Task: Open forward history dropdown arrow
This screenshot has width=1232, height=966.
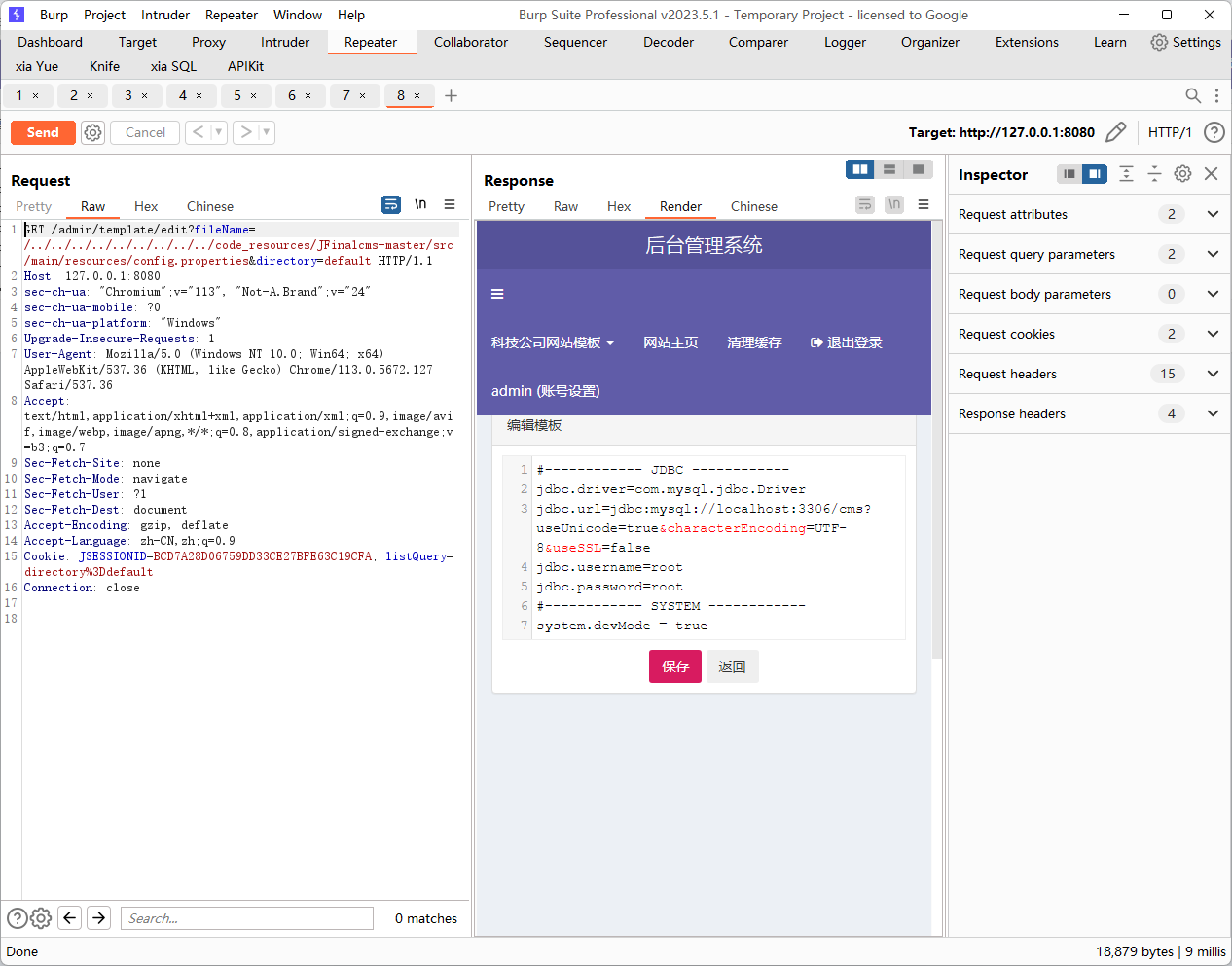Action: pos(266,132)
